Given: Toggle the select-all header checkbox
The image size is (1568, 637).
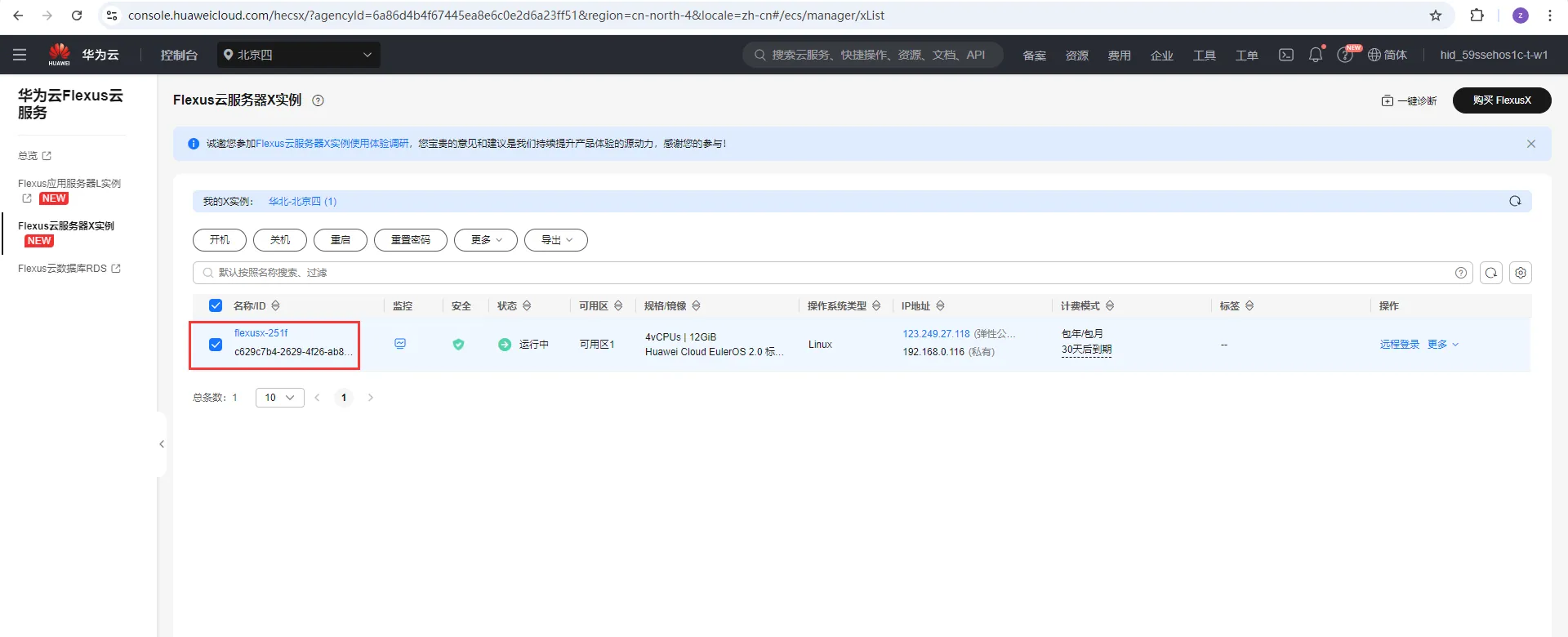Looking at the screenshot, I should [x=216, y=305].
